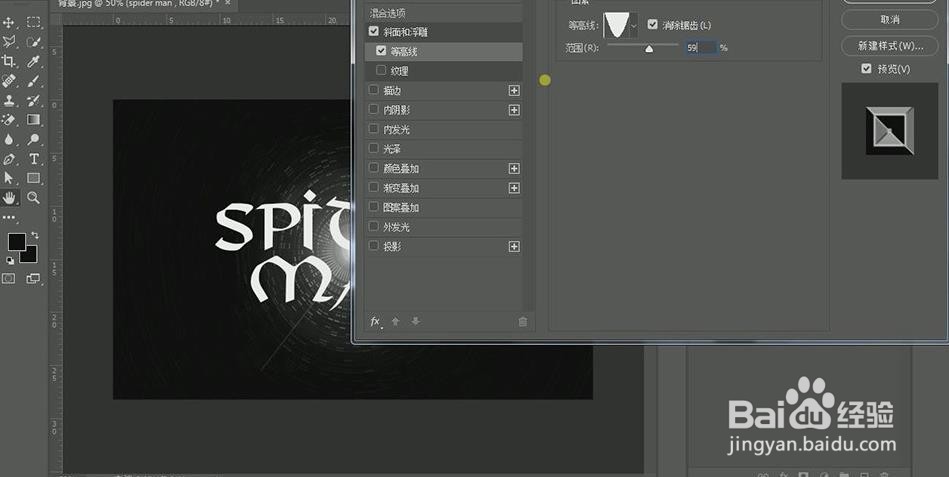Screen dimensions: 949x477
Task: Uncheck the 斜面和浮雕 checkbox
Action: [x=373, y=31]
